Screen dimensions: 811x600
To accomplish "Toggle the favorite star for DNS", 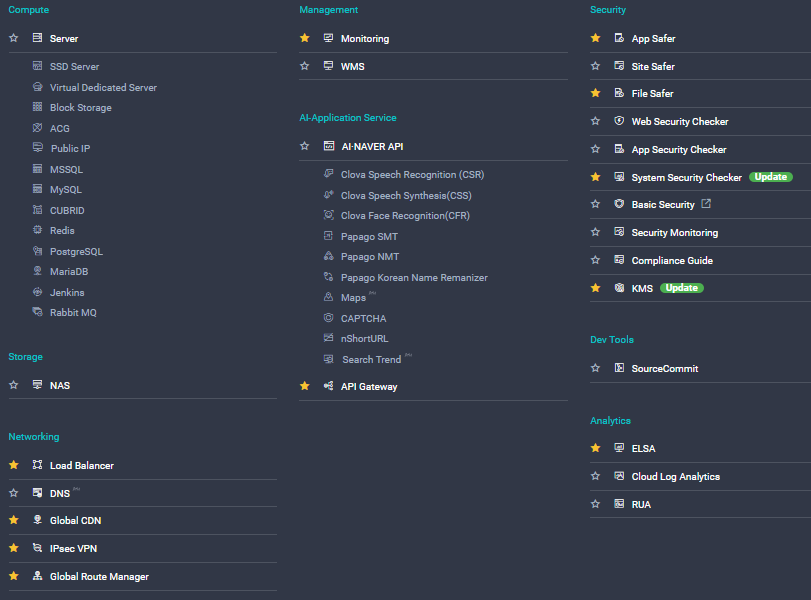I will tap(14, 493).
